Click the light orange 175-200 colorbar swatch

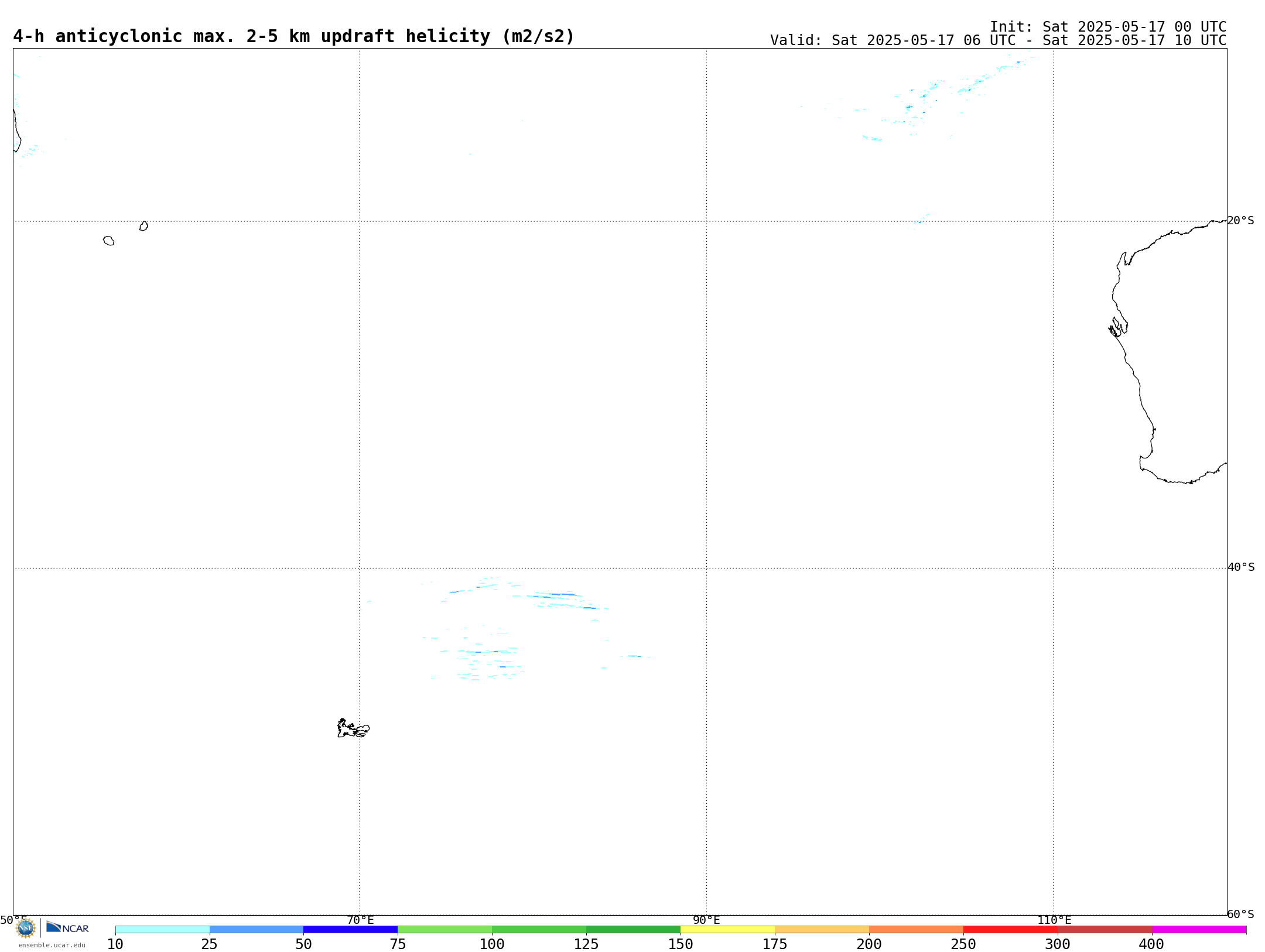(x=822, y=929)
